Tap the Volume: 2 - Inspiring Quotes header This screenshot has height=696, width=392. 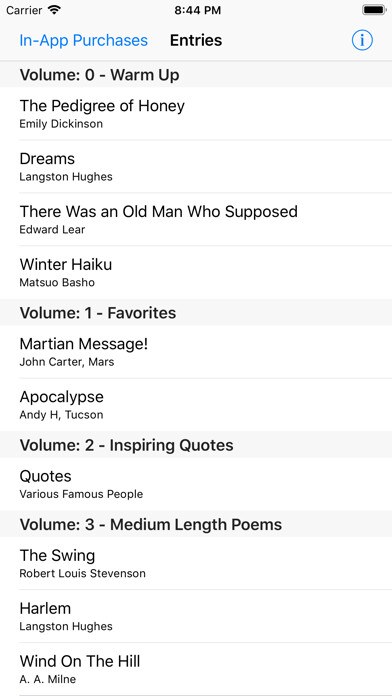196,444
